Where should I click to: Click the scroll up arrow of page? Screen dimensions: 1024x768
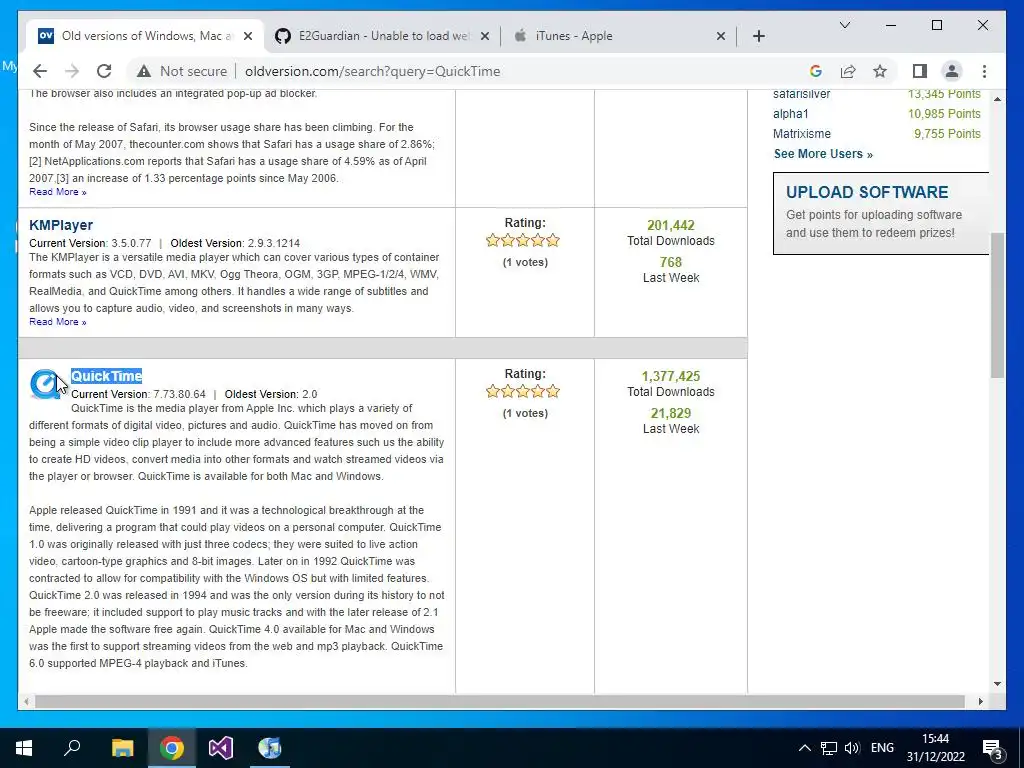click(997, 99)
